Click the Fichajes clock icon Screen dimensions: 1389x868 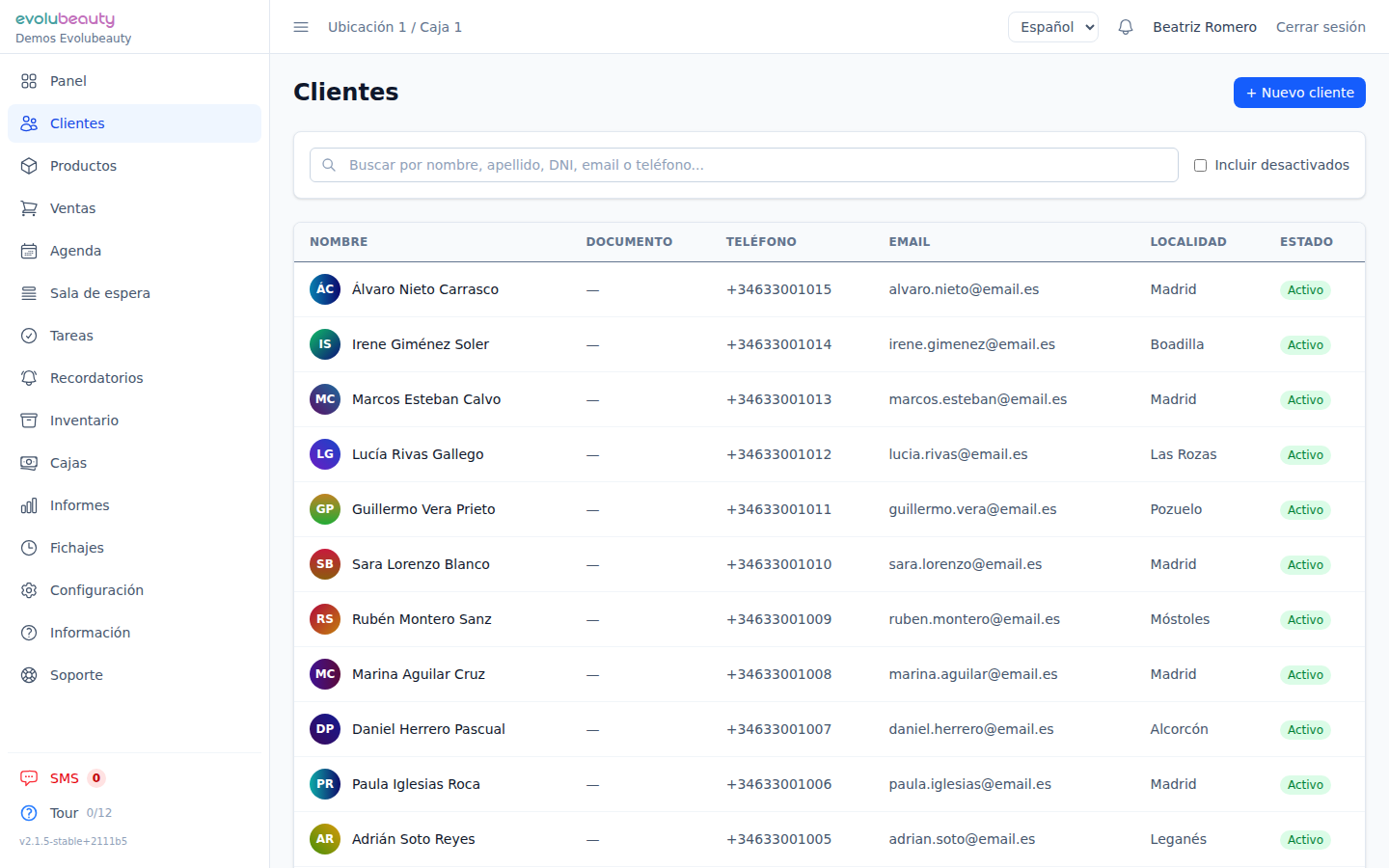point(29,548)
